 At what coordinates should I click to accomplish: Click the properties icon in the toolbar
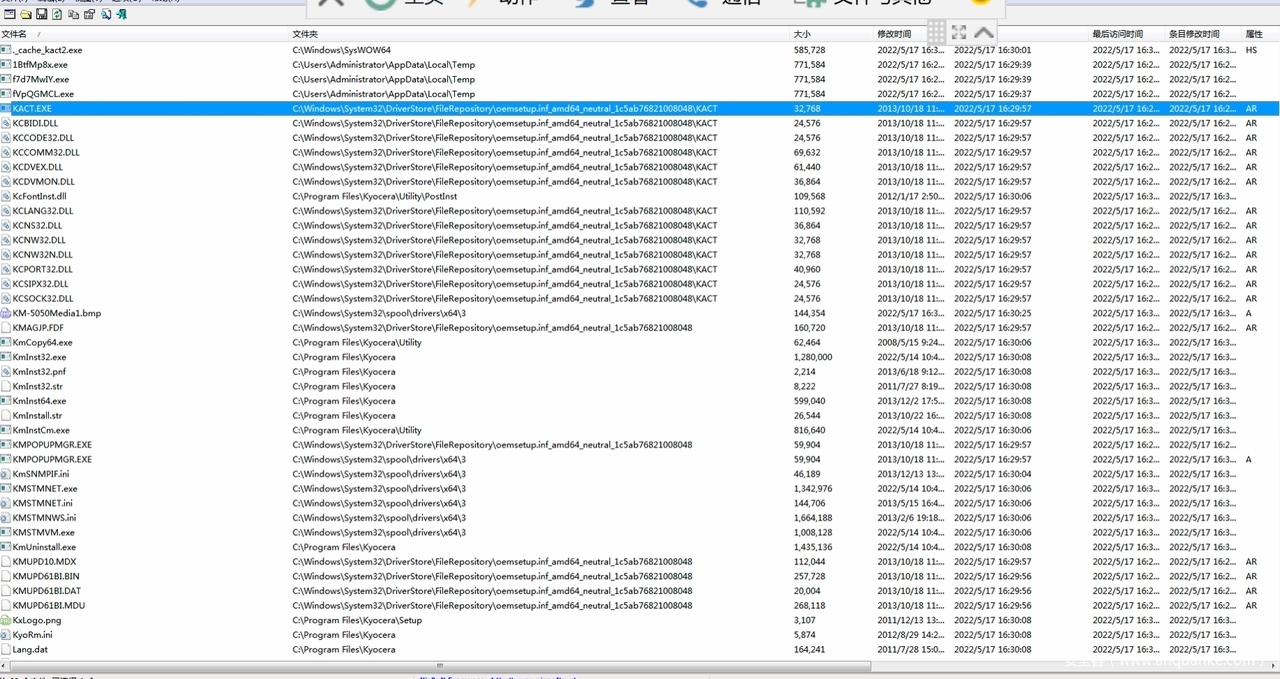click(89, 15)
